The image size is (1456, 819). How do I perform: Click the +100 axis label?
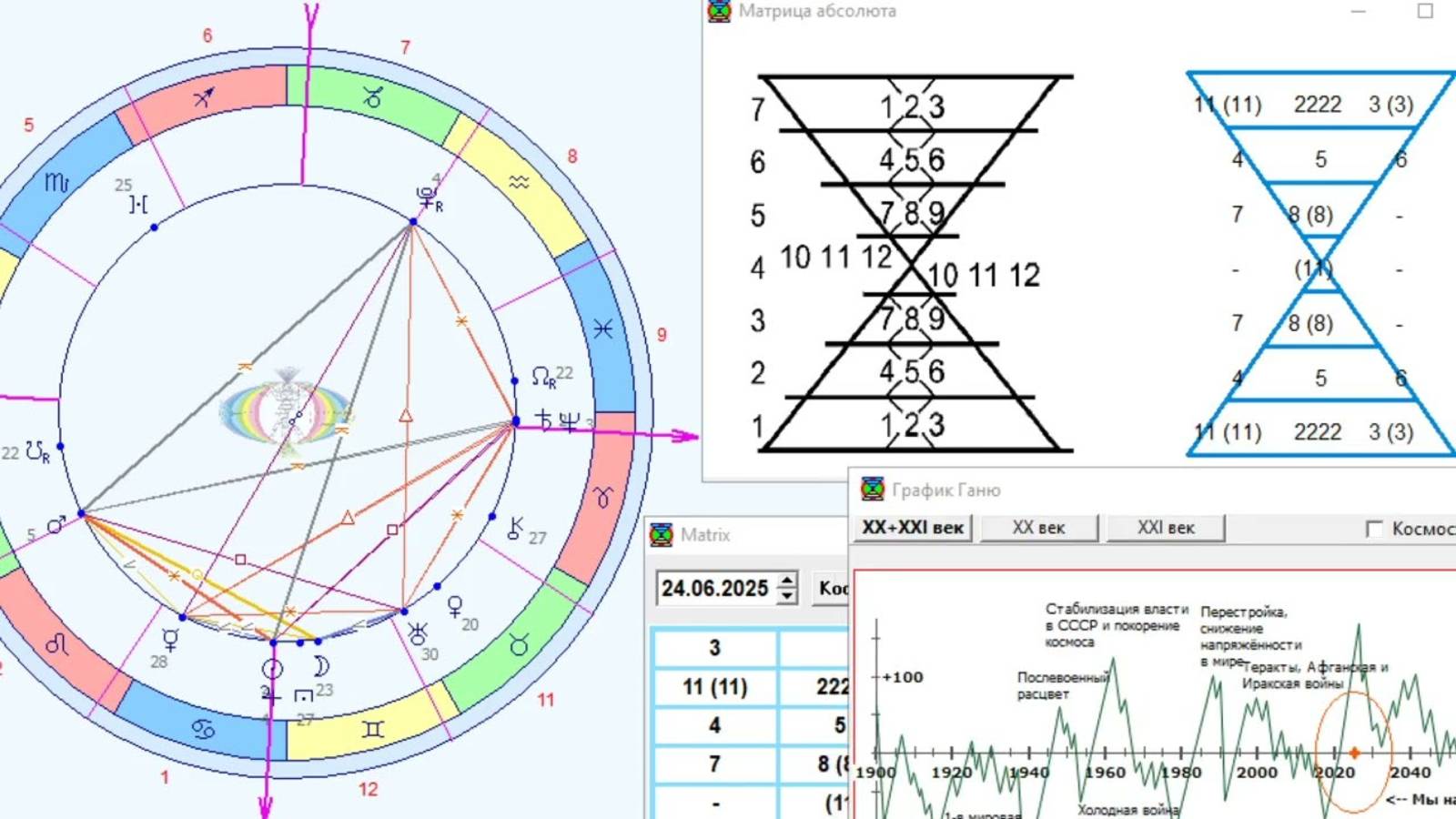pyautogui.click(x=902, y=677)
